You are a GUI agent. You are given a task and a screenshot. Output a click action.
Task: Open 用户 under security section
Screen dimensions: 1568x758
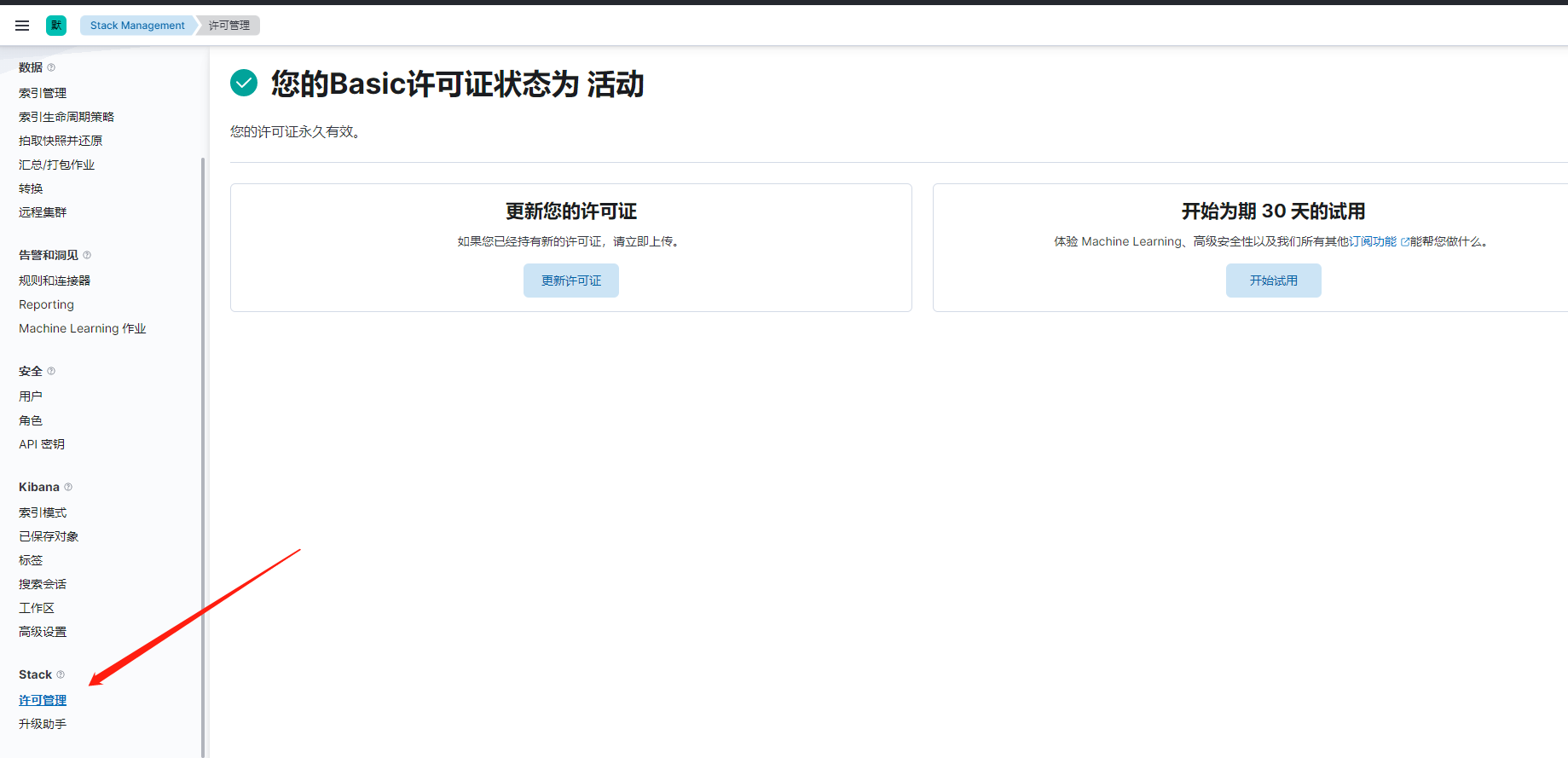pyautogui.click(x=31, y=396)
